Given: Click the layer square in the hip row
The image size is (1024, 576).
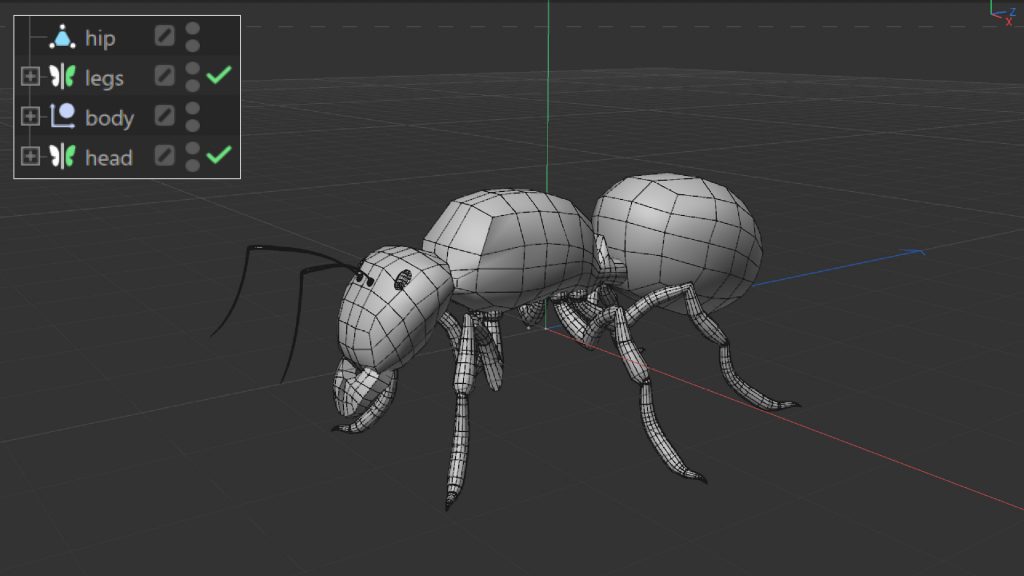Looking at the screenshot, I should tap(164, 37).
